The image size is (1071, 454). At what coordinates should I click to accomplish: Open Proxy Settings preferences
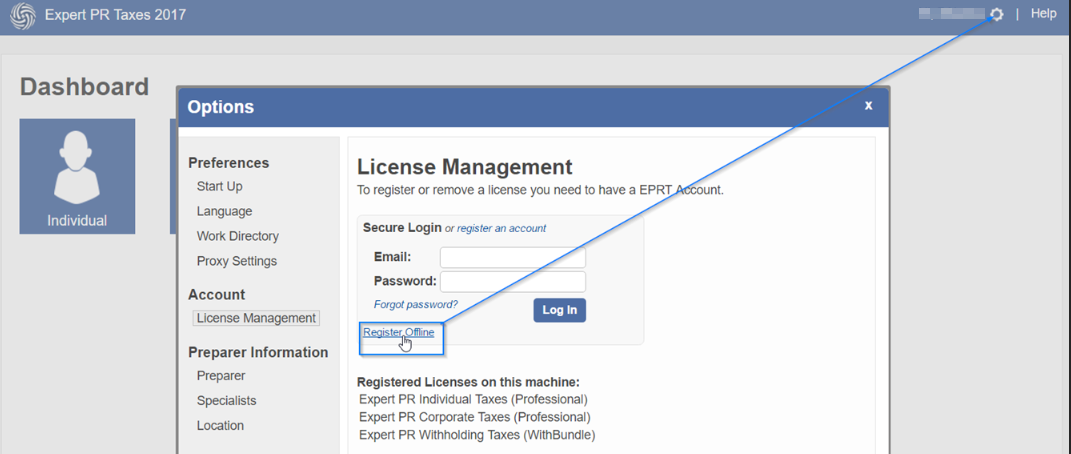237,261
